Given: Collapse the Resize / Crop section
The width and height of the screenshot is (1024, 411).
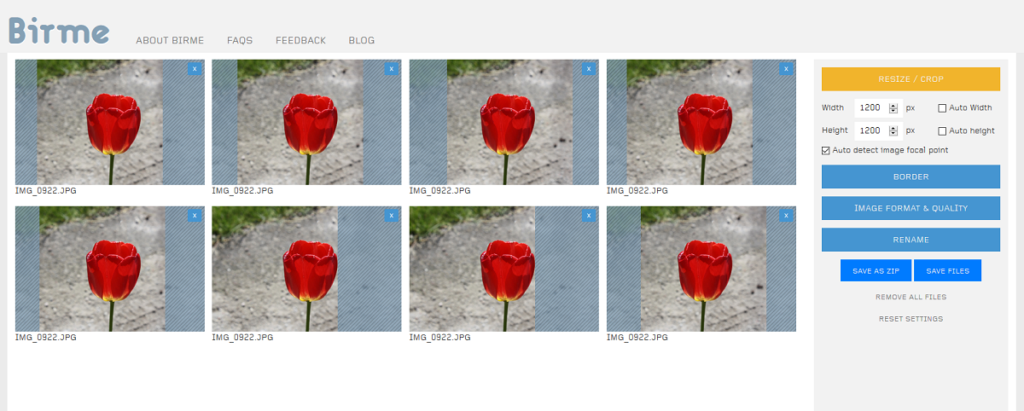Looking at the screenshot, I should (x=910, y=79).
